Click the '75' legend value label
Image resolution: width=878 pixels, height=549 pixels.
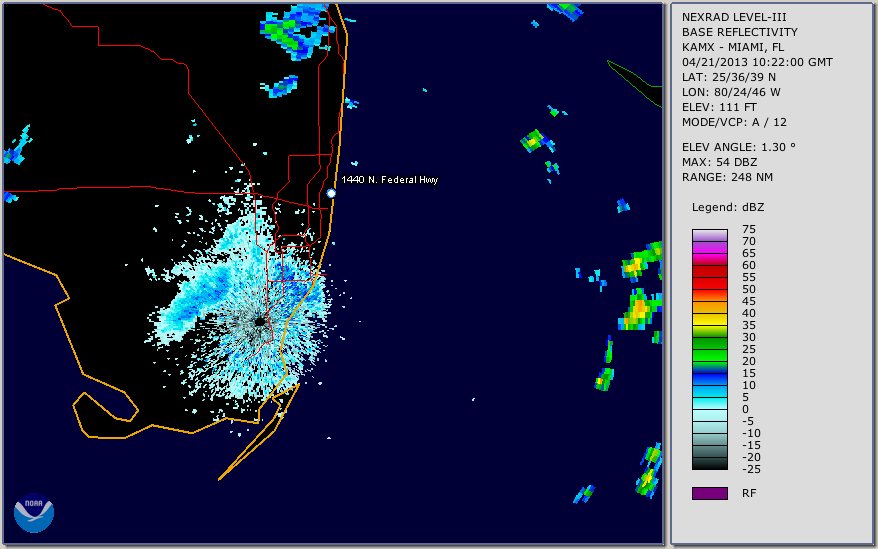(749, 229)
